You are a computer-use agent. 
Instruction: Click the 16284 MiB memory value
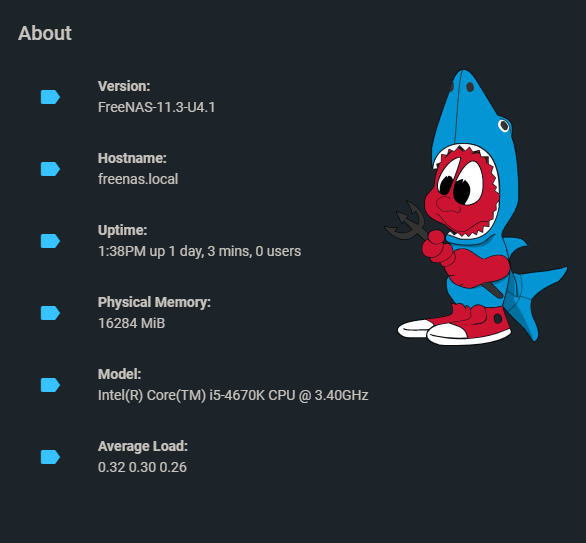point(131,323)
